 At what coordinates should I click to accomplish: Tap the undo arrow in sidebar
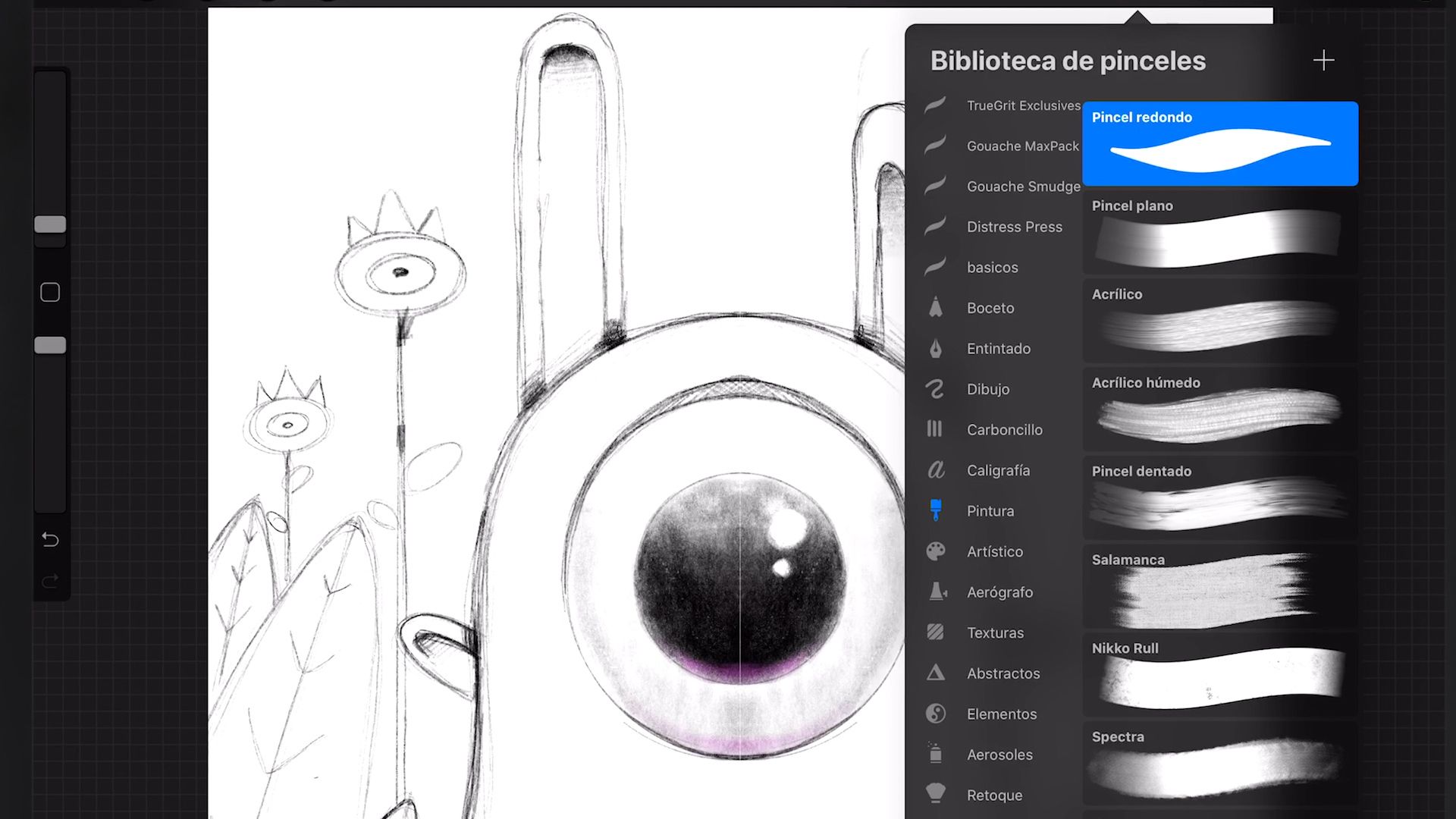coord(50,539)
